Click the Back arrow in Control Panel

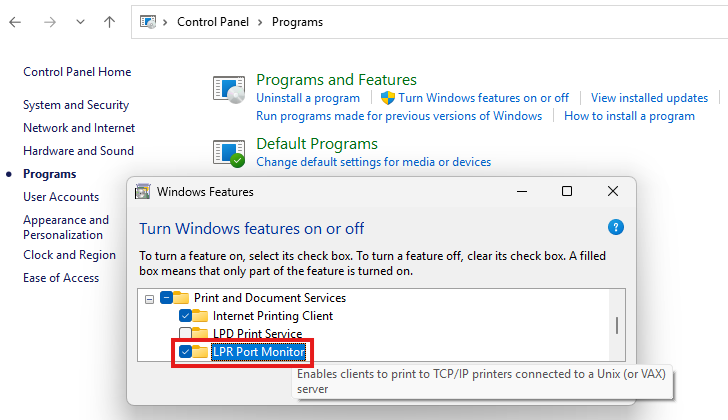[15, 22]
